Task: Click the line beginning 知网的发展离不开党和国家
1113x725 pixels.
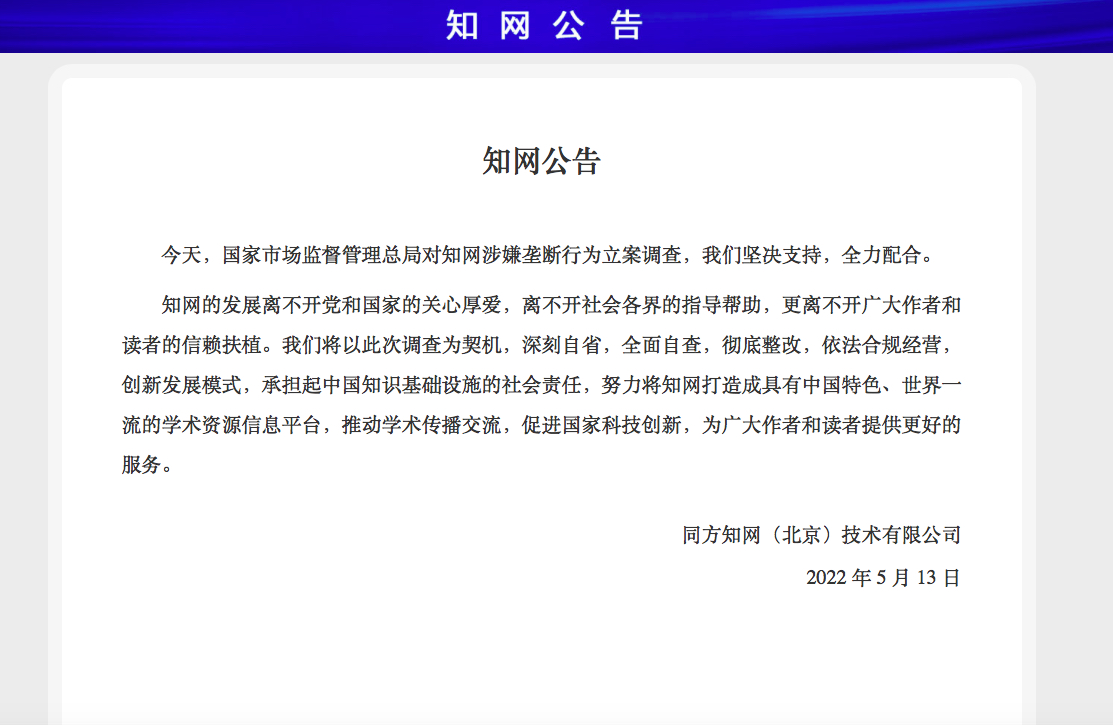Action: [x=561, y=305]
